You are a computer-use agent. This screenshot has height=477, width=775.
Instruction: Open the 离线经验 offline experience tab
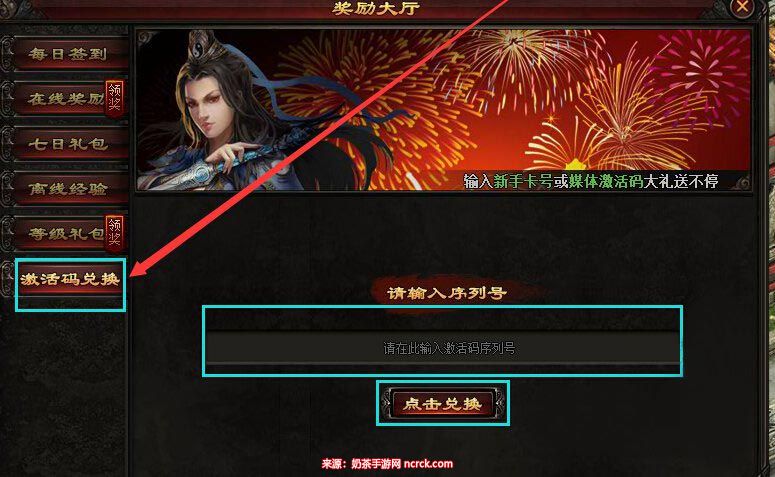pos(68,188)
